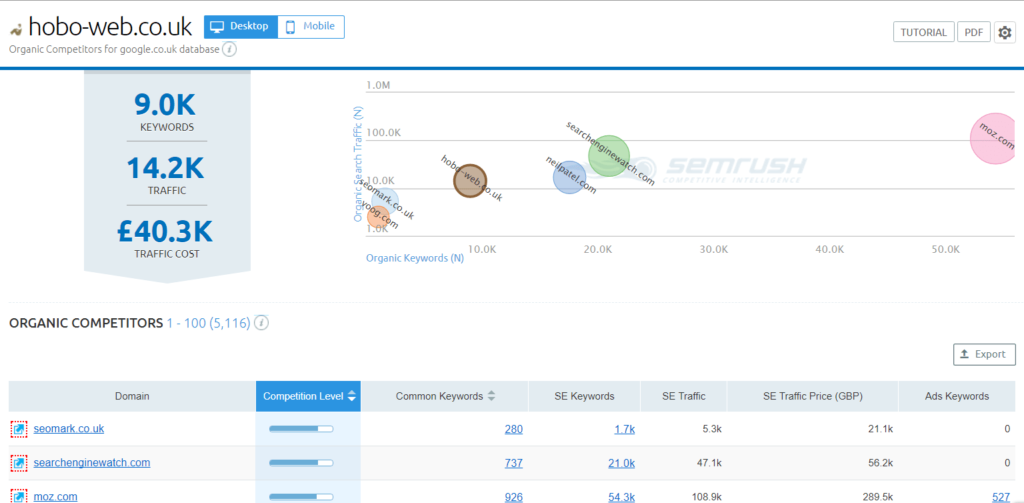Click the £40.3K traffic cost figure

click(165, 231)
